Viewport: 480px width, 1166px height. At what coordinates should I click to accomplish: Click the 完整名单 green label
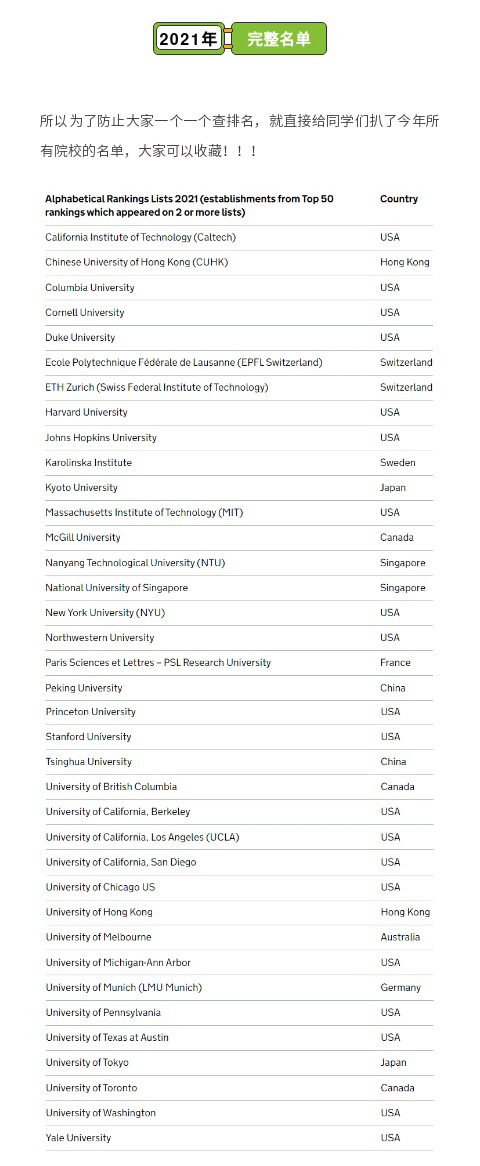(x=279, y=39)
